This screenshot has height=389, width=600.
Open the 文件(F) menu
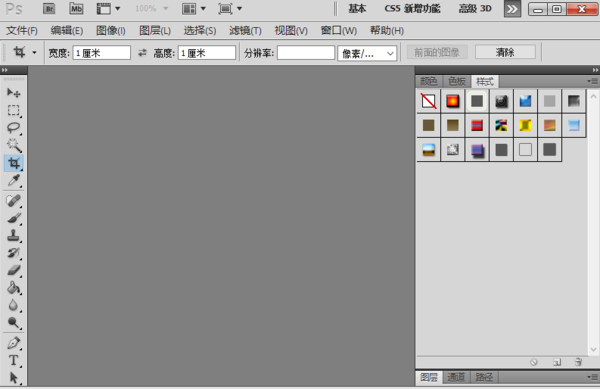coord(22,31)
